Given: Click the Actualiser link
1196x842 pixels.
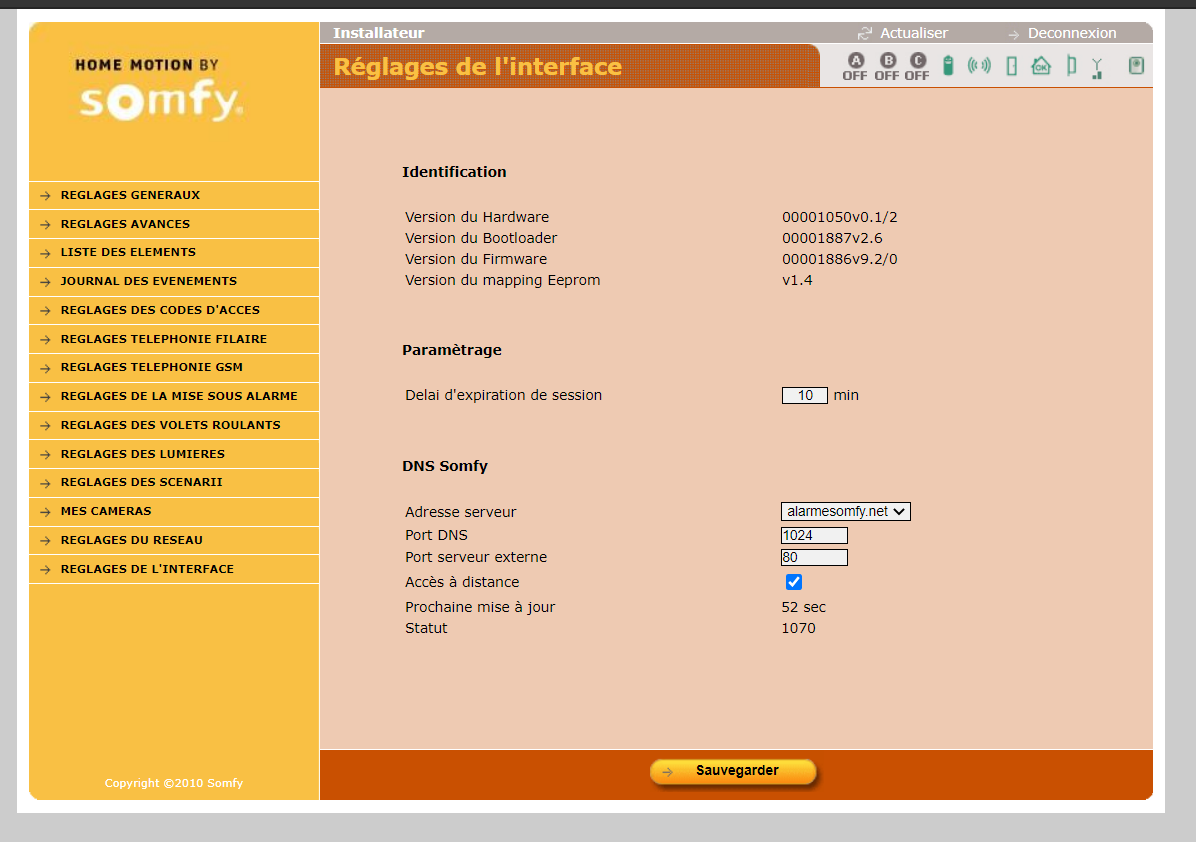Looking at the screenshot, I should [914, 34].
